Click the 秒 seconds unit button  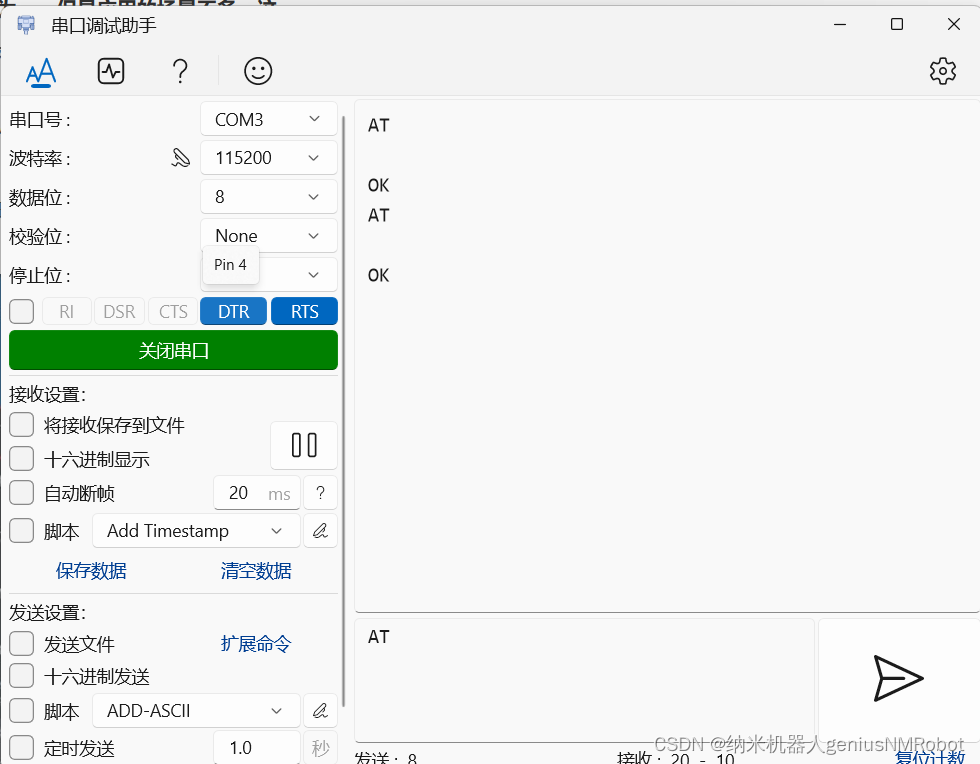[321, 748]
